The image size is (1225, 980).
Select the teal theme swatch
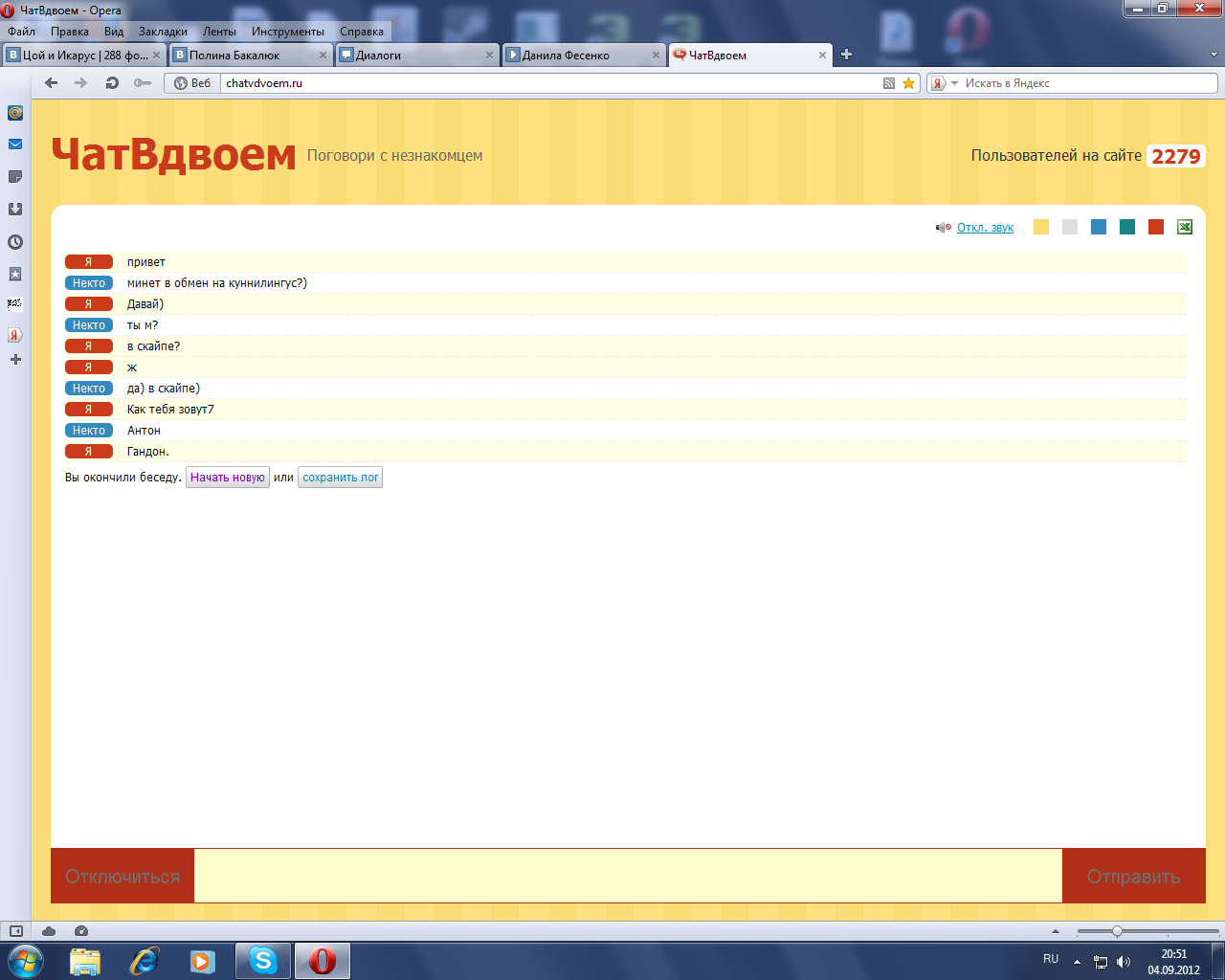tap(1127, 227)
